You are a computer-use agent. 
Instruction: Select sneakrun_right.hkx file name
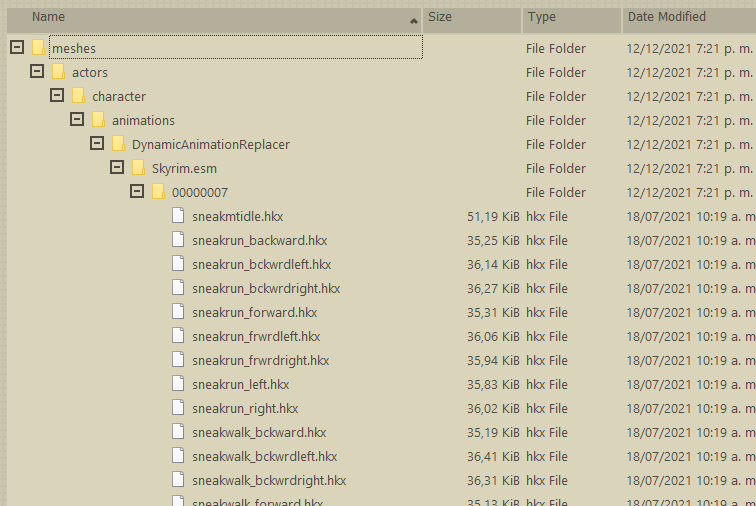pyautogui.click(x=245, y=409)
